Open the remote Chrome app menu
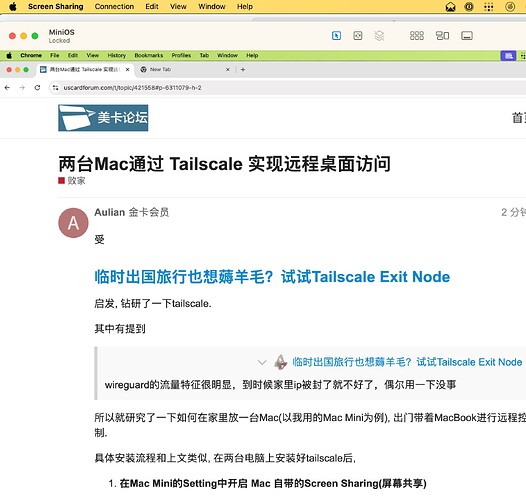This screenshot has height=500, width=526. pyautogui.click(x=31, y=55)
